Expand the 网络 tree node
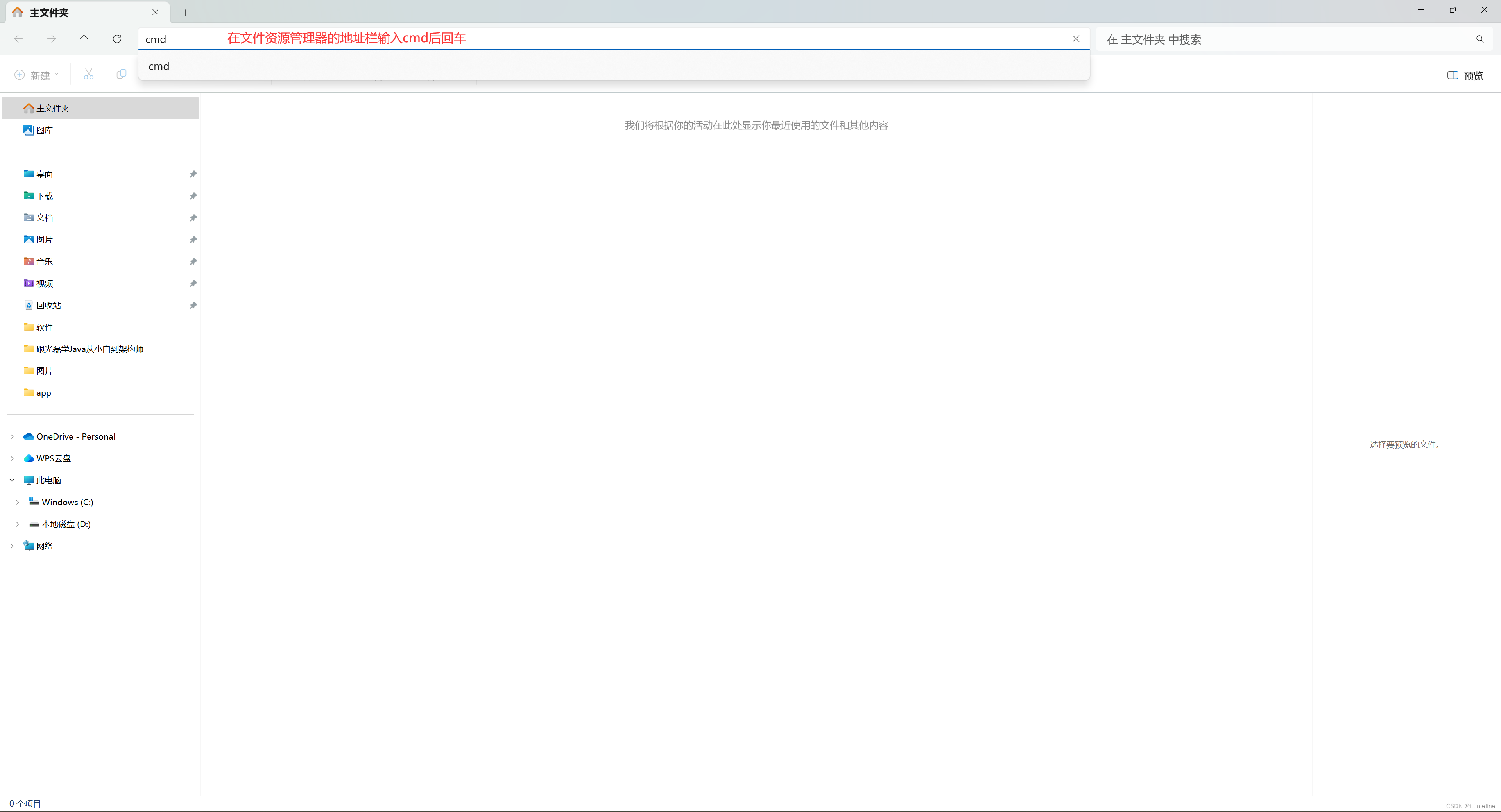This screenshot has height=812, width=1501. click(12, 546)
